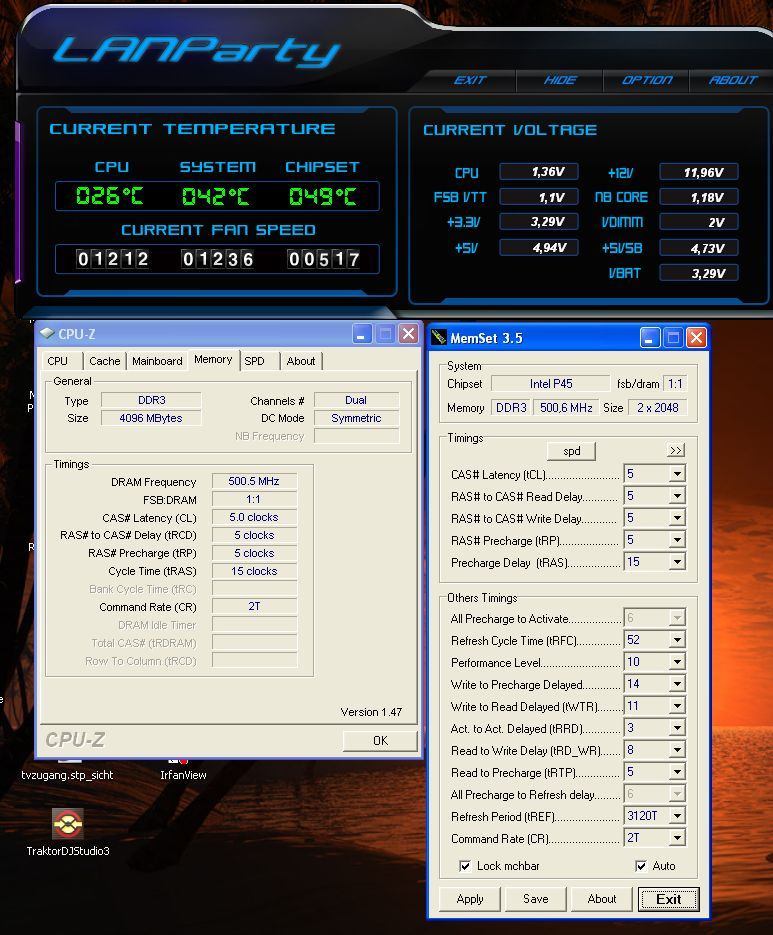Toggle the Auto checkbox in MemSet
Screen dimensions: 773x935
(641, 866)
